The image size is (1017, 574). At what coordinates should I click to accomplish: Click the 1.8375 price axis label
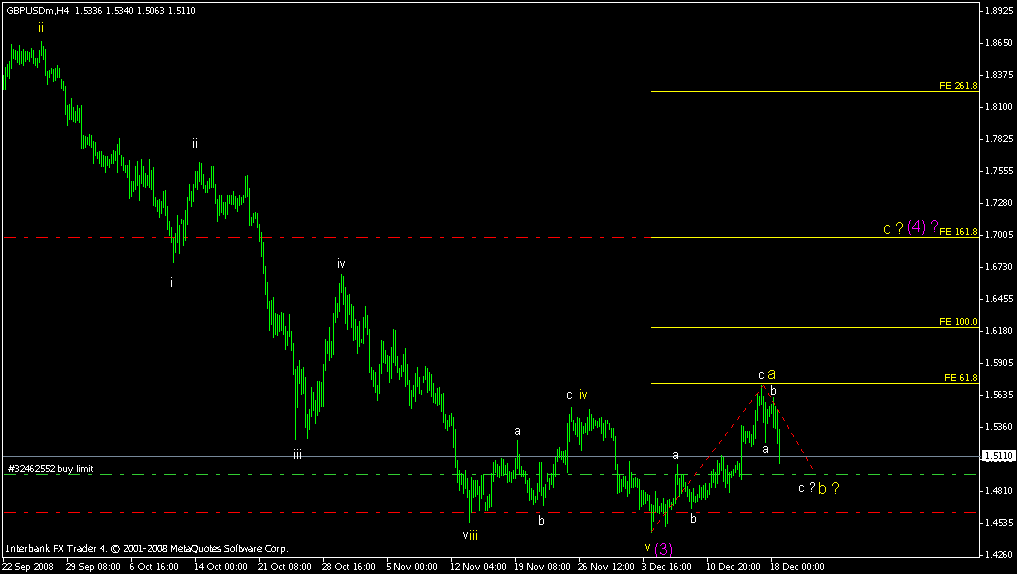[999, 75]
